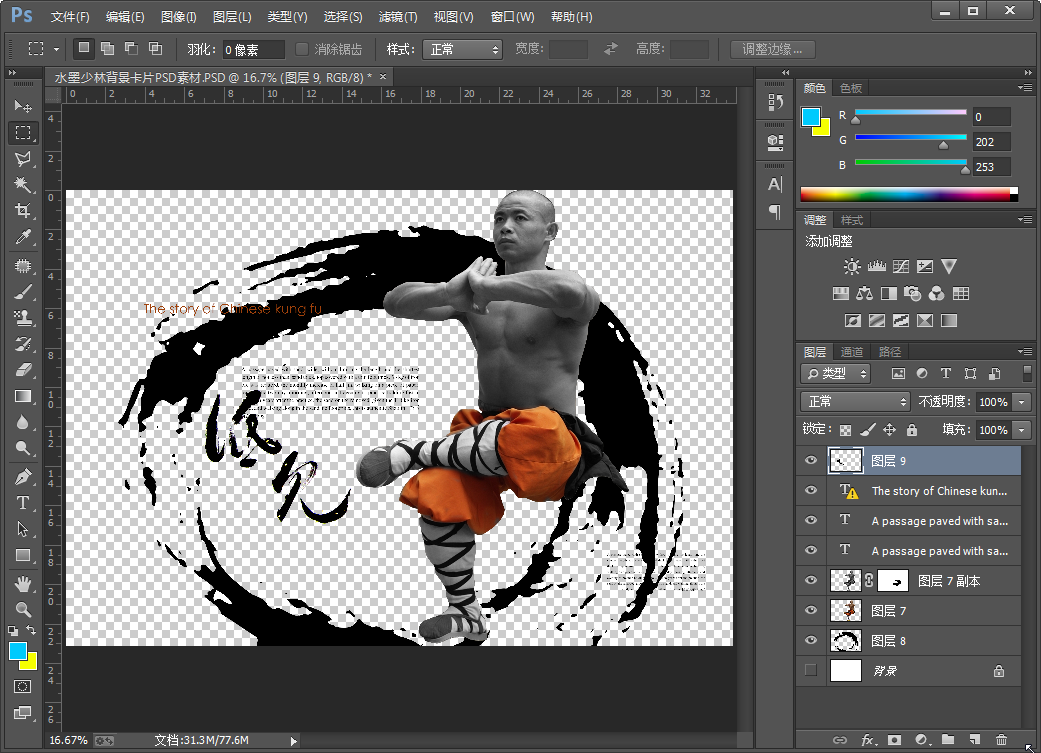Viewport: 1041px width, 753px height.
Task: Click the 调整边缘... button
Action: [772, 49]
